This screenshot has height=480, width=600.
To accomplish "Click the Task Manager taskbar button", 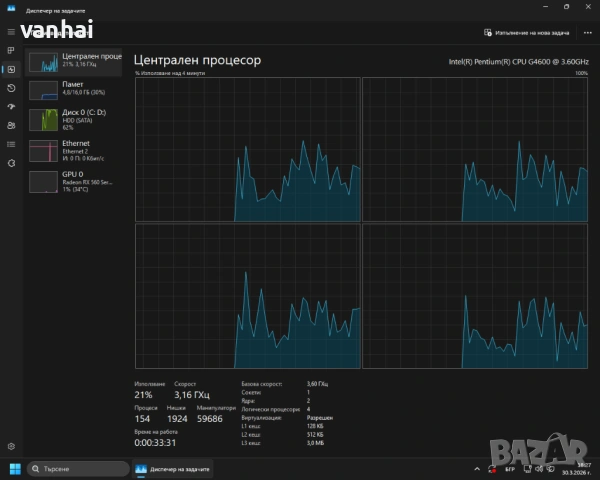I will point(171,468).
